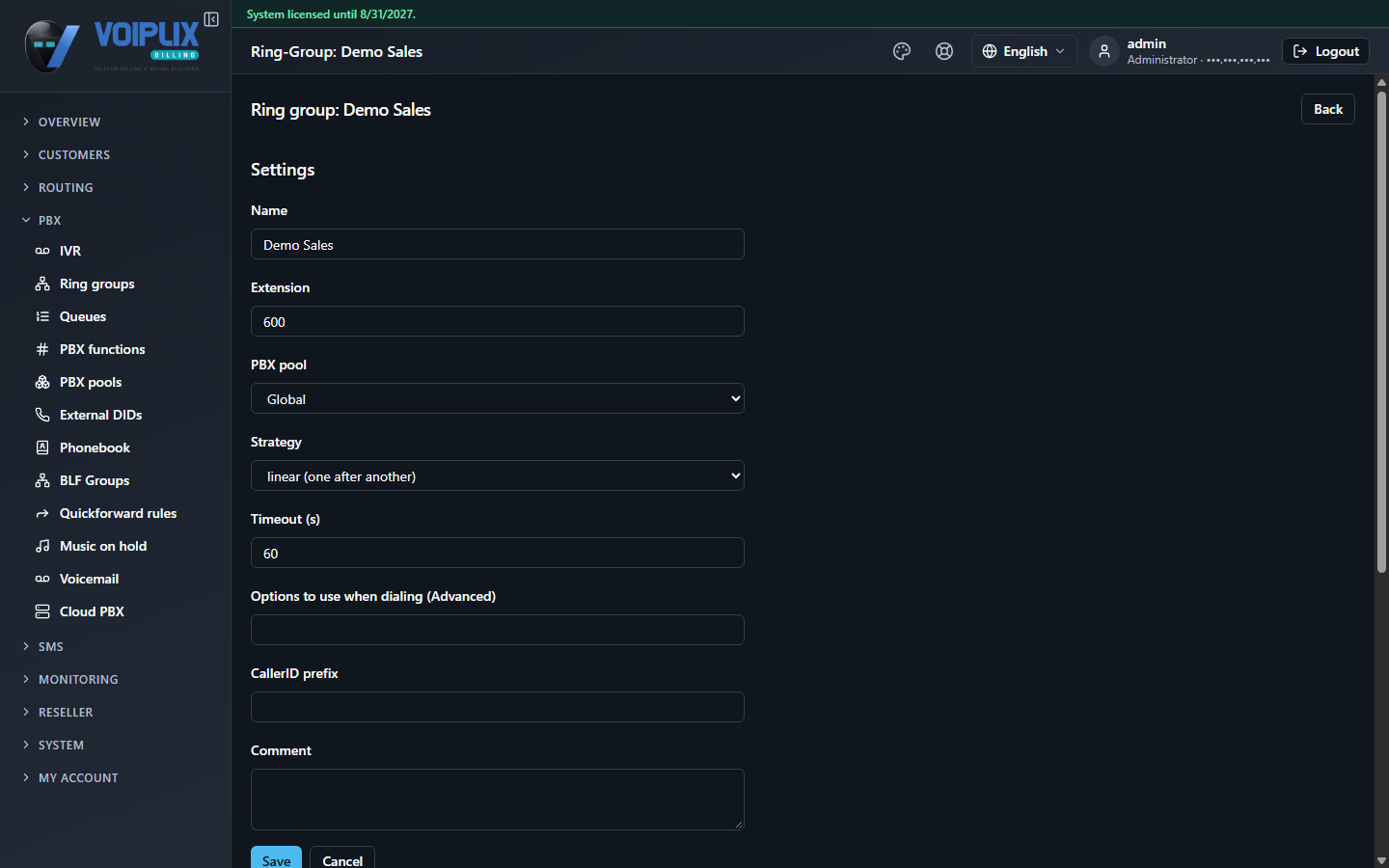Screen dimensions: 1389x868
Task: Open the English language selector
Action: click(x=1023, y=51)
